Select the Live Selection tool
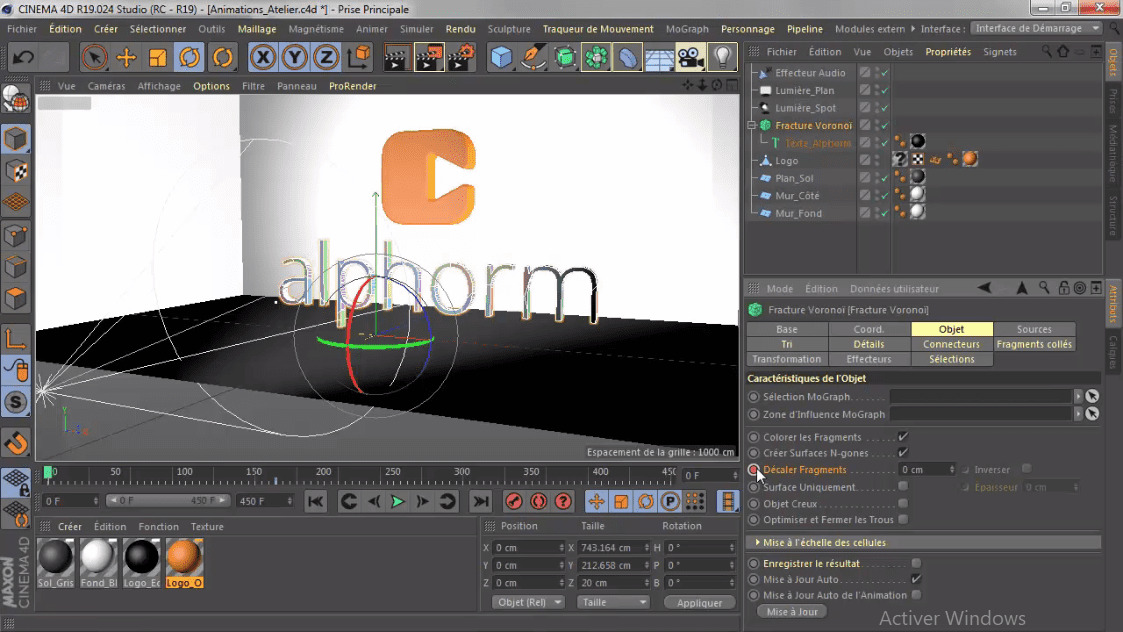The width and height of the screenshot is (1123, 632). click(94, 57)
